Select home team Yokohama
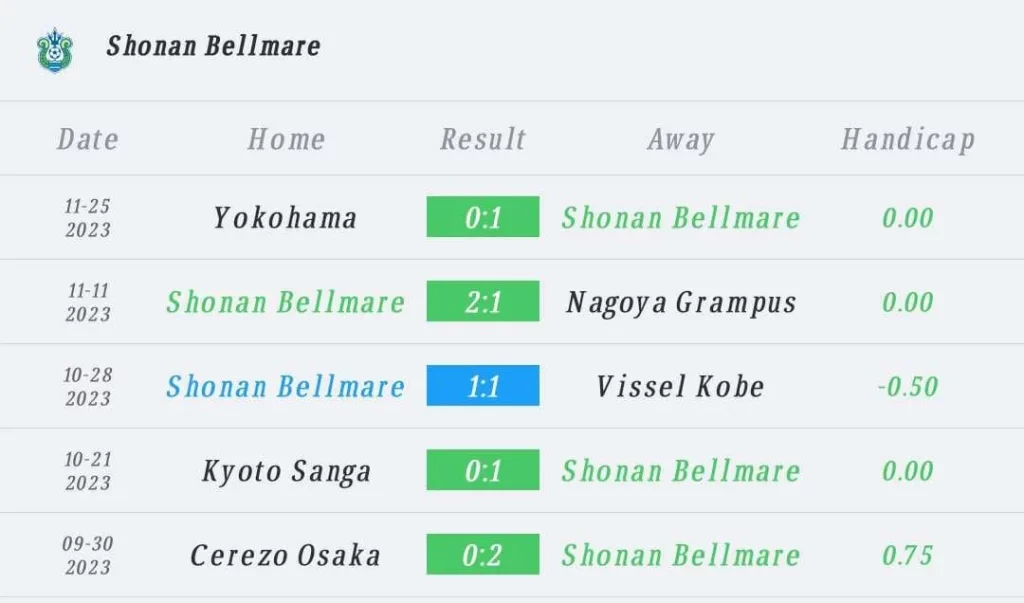 tap(285, 218)
